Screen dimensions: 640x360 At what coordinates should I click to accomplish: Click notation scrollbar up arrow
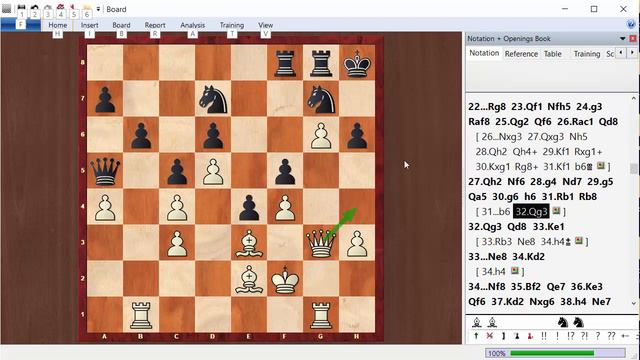pos(633,98)
